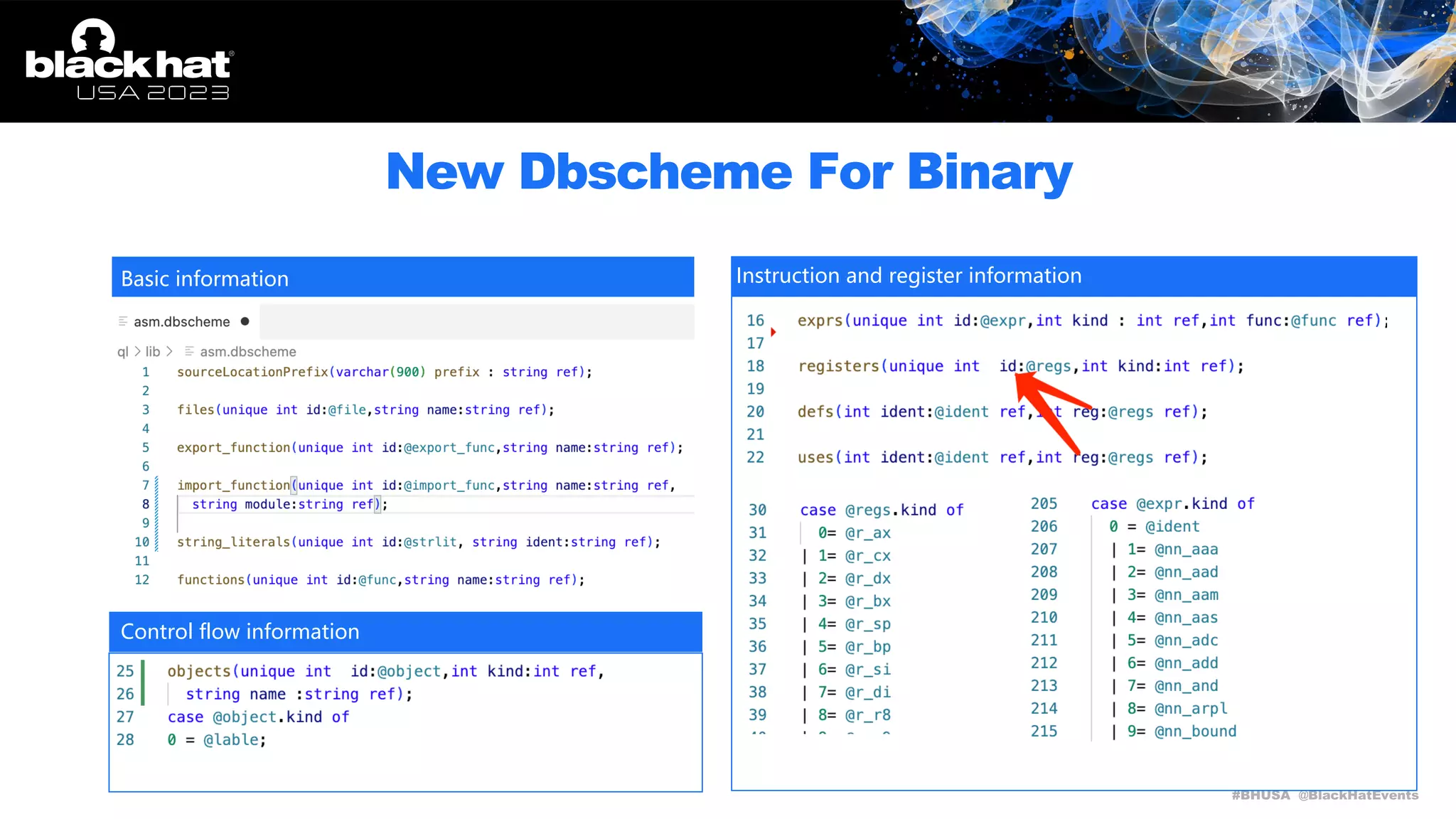Click '0 = @lable;' on line 28
Viewport: 1456px width, 819px height.
click(x=217, y=739)
